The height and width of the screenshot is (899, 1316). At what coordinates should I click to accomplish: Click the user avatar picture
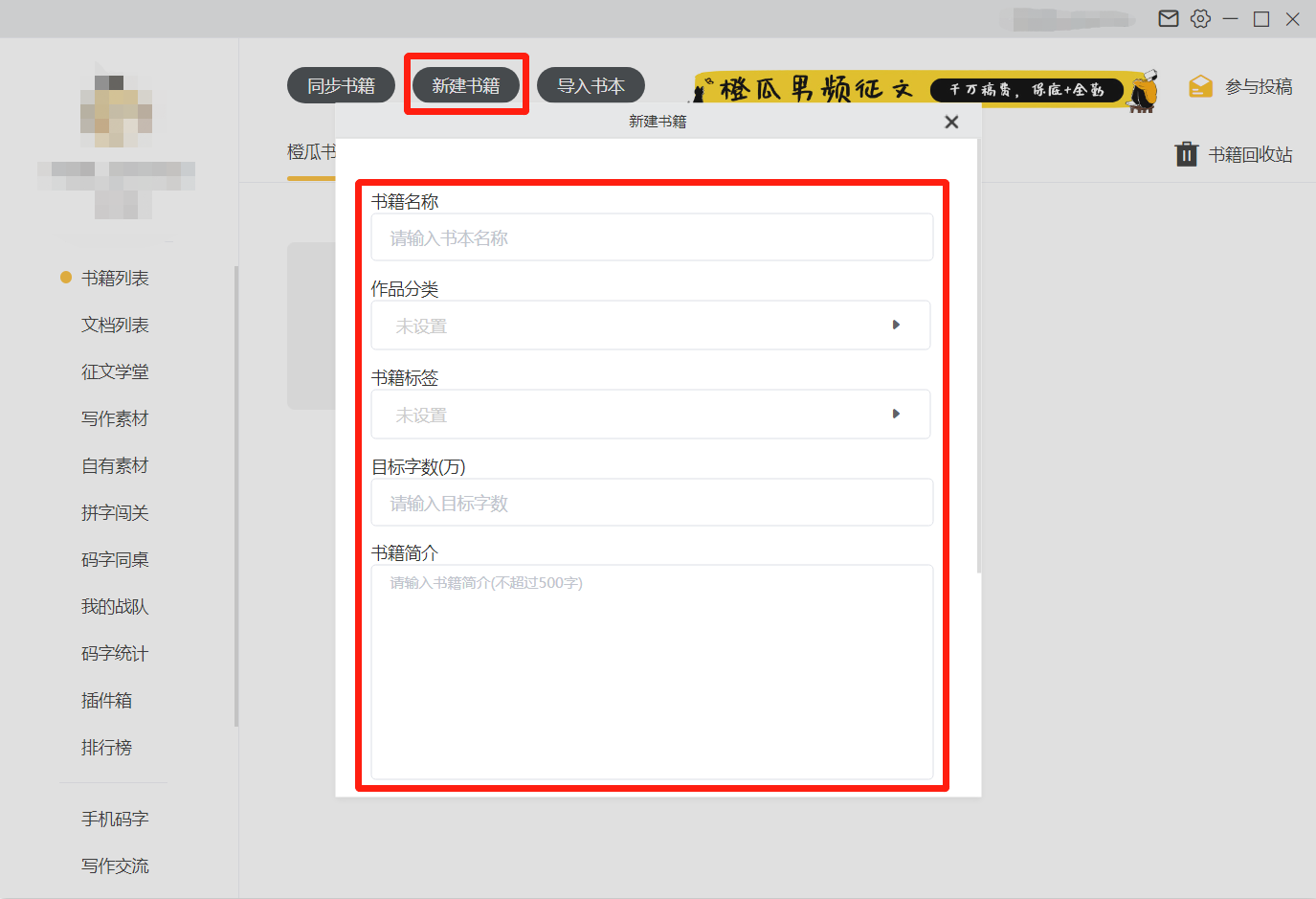[x=116, y=111]
